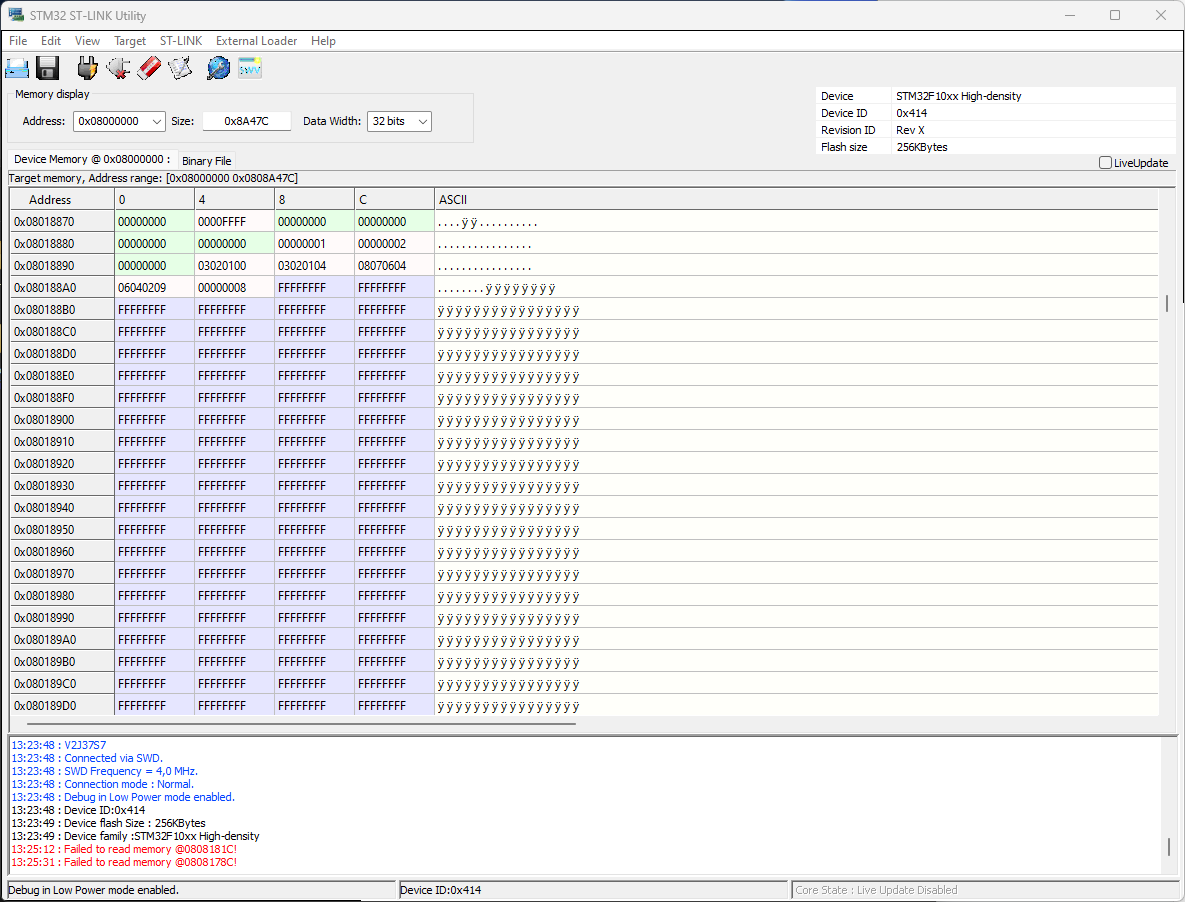Select cell 00000001 in row 0x08018880

click(x=314, y=244)
